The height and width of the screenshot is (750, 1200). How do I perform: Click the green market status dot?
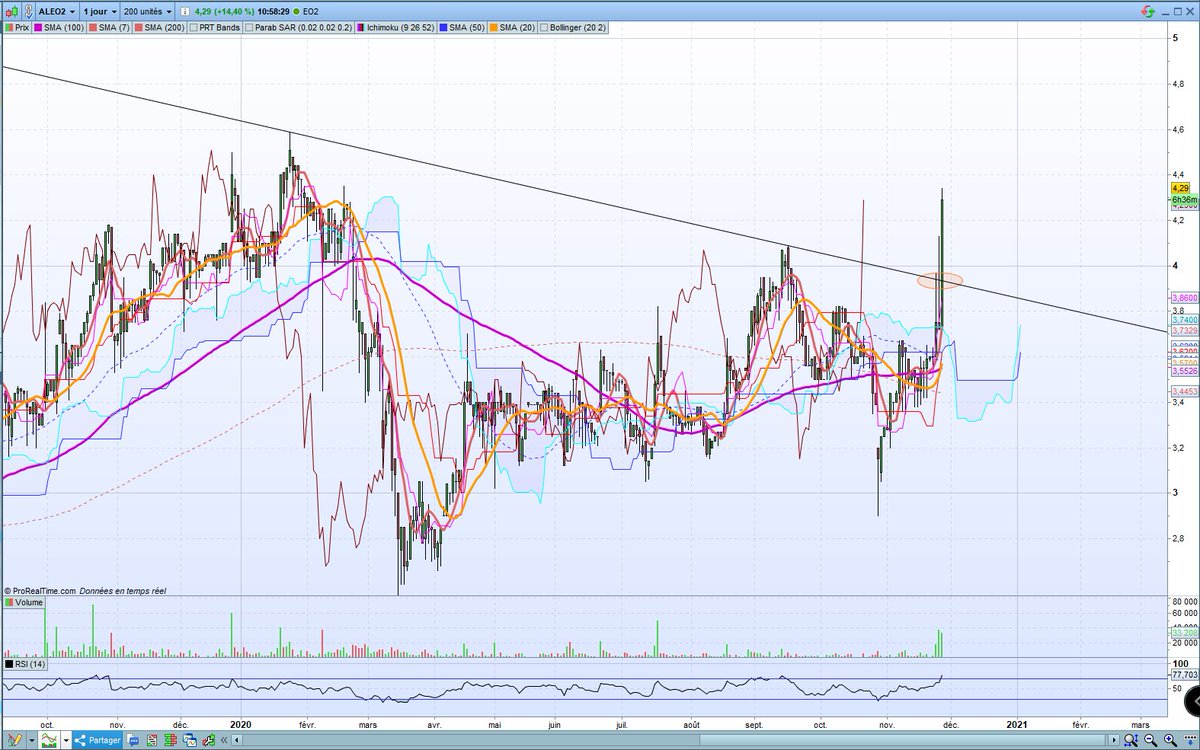tap(296, 12)
